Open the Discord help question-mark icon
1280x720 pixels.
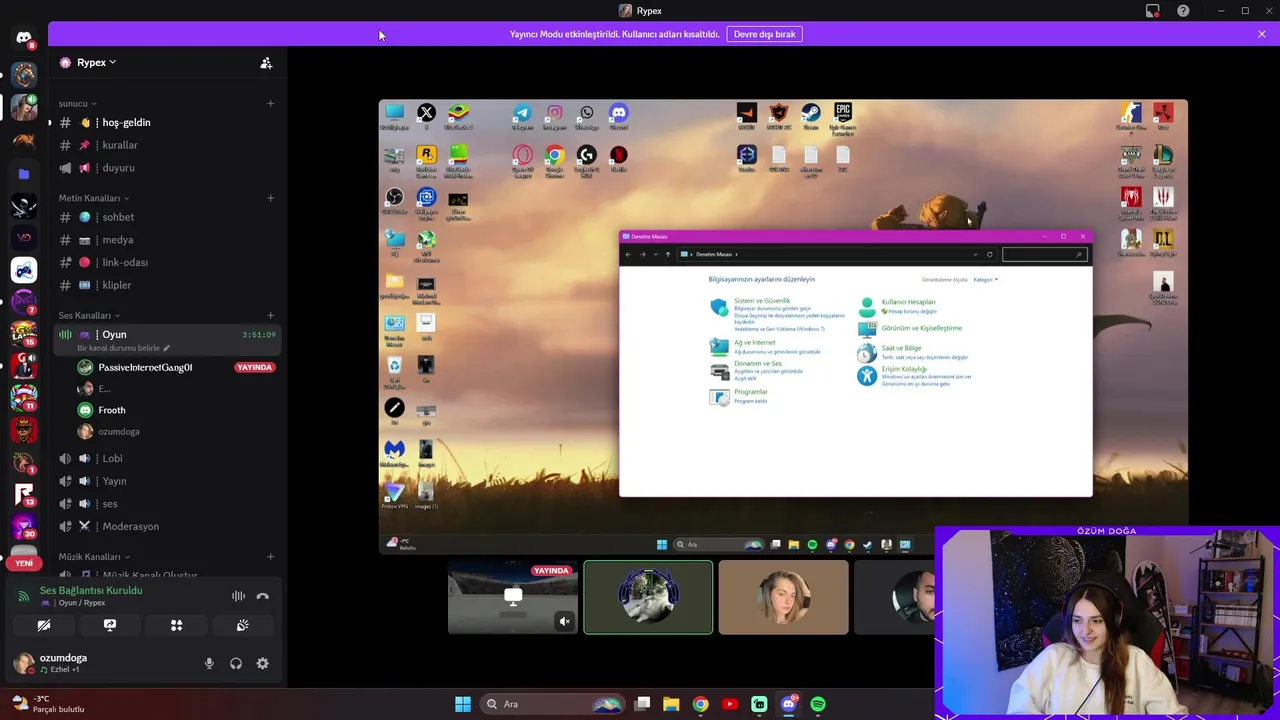click(1183, 11)
